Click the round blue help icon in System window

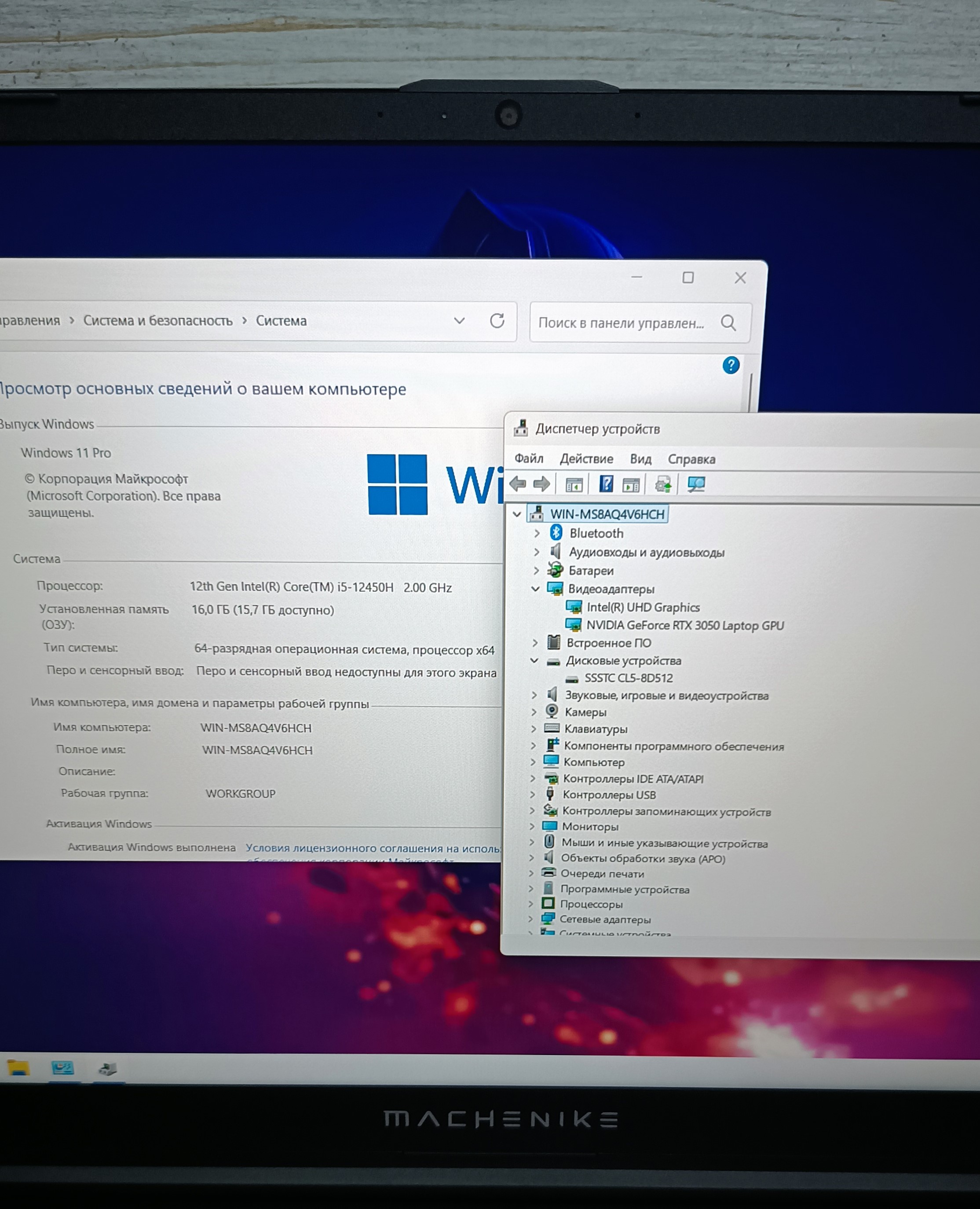click(x=731, y=365)
